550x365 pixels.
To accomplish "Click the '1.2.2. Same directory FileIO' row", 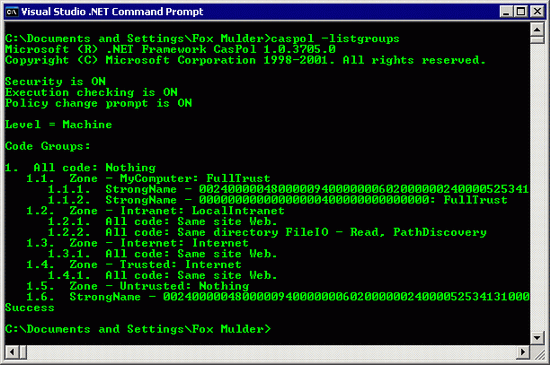I will [x=267, y=232].
